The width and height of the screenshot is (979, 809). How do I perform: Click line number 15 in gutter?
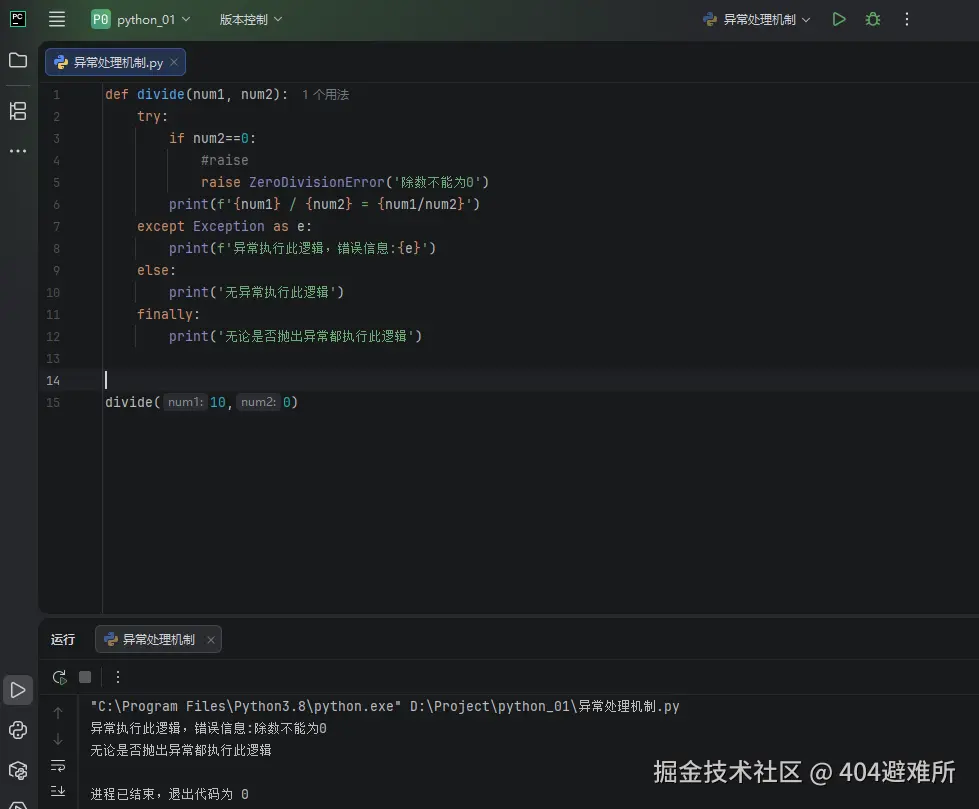53,403
